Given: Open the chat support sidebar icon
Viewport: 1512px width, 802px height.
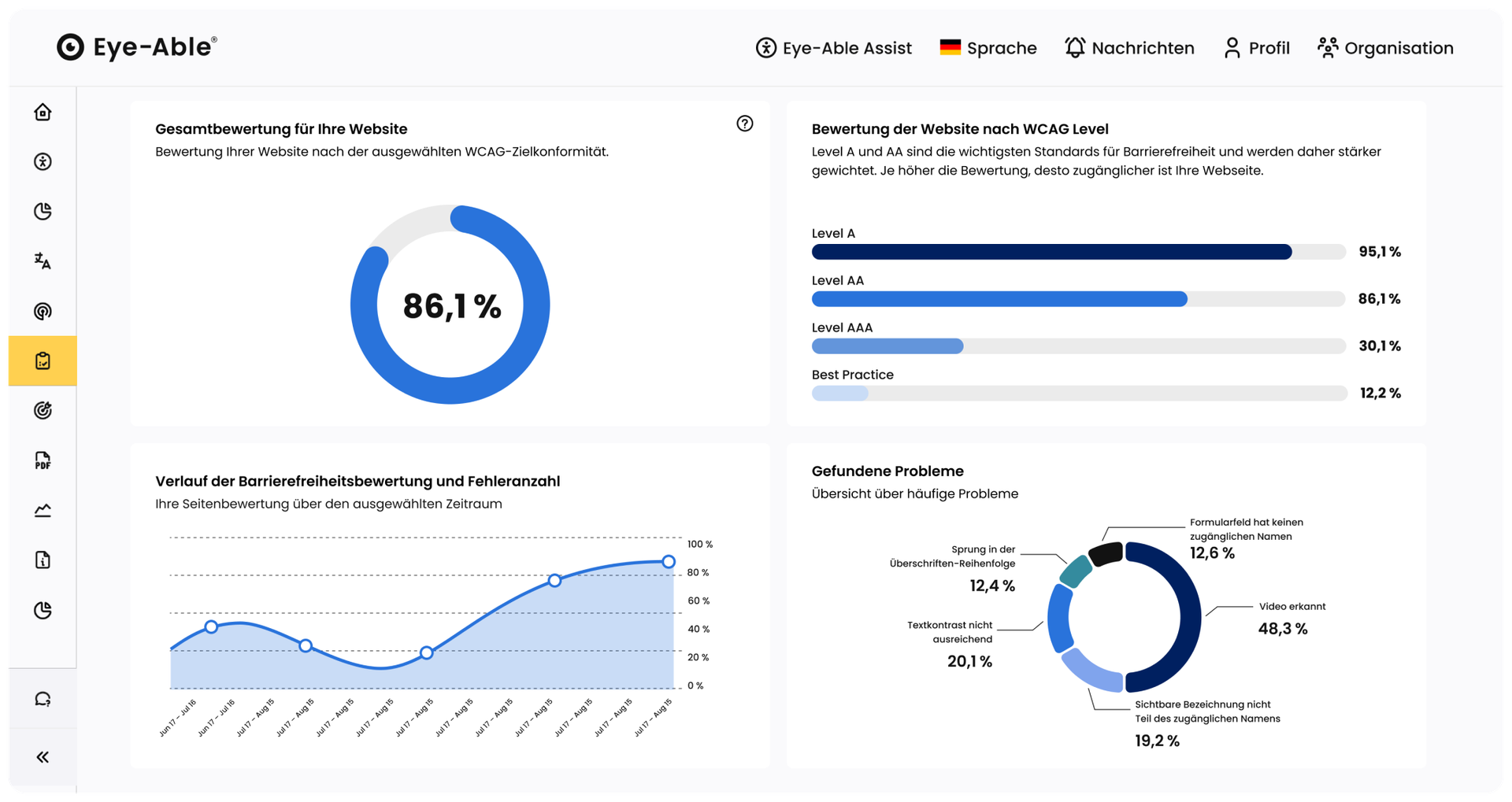Looking at the screenshot, I should pyautogui.click(x=43, y=699).
